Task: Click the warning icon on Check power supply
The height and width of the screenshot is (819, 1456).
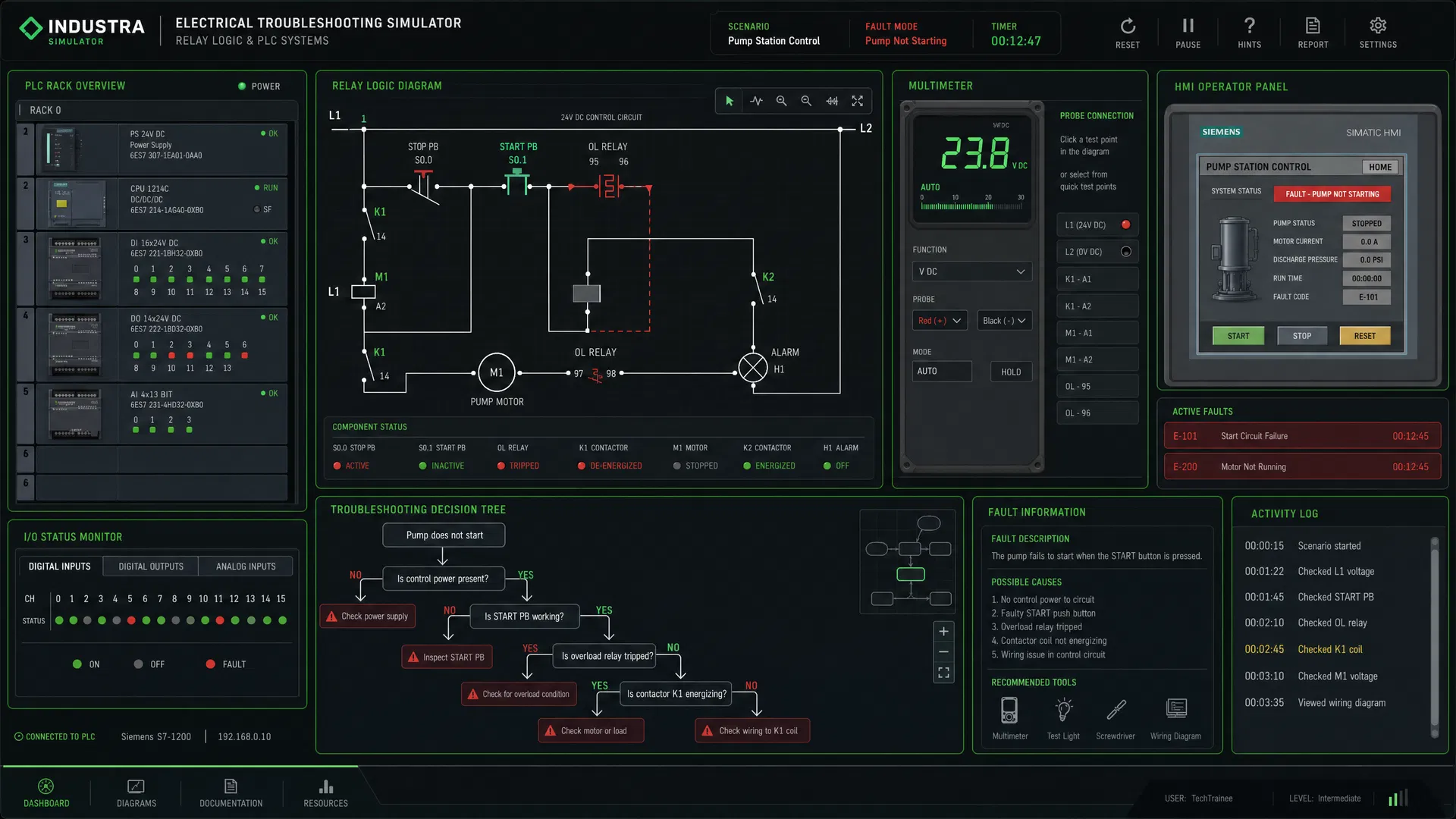Action: pyautogui.click(x=331, y=617)
